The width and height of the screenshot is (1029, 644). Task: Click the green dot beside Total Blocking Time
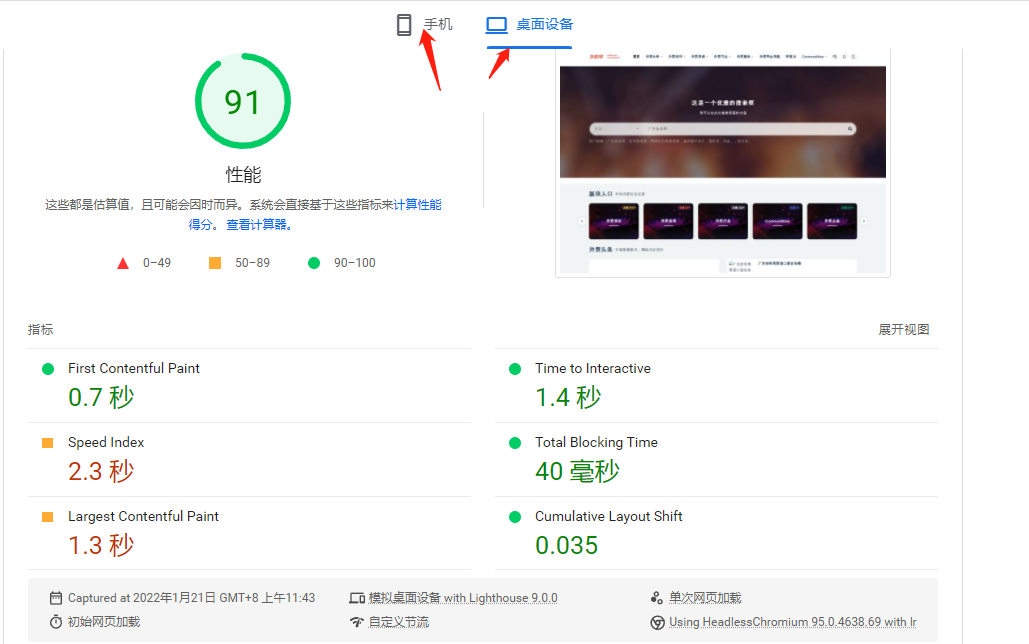click(515, 443)
